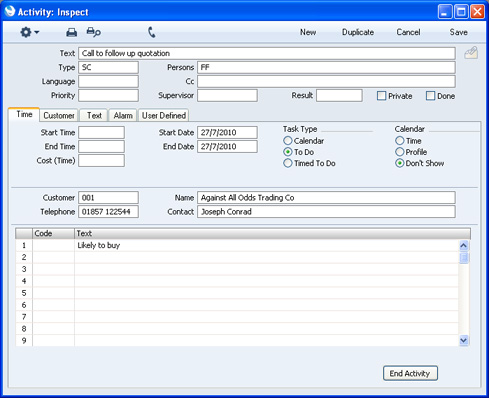This screenshot has width=489, height=398.
Task: Switch to the Alarm tab
Action: [123, 115]
